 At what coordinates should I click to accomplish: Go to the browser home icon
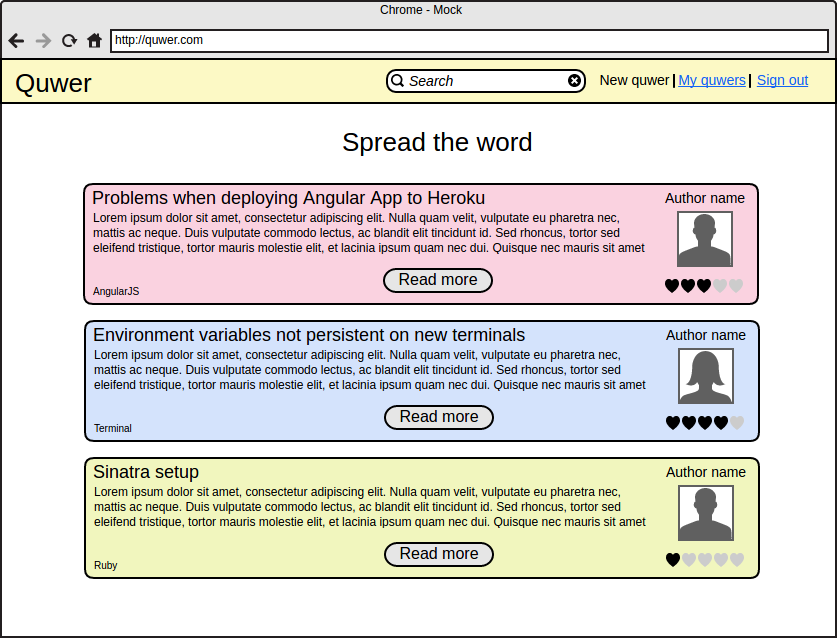94,41
